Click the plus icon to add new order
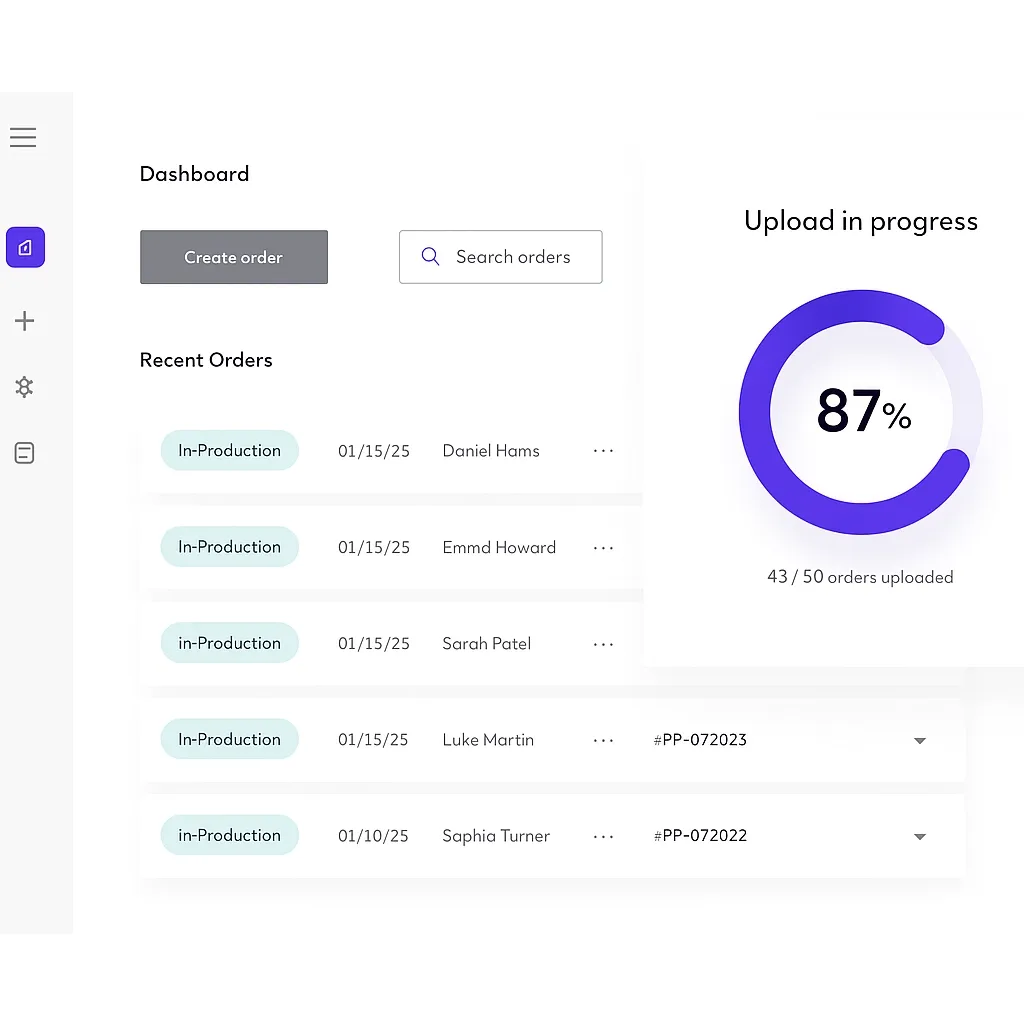The image size is (1024, 1024). click(x=24, y=321)
